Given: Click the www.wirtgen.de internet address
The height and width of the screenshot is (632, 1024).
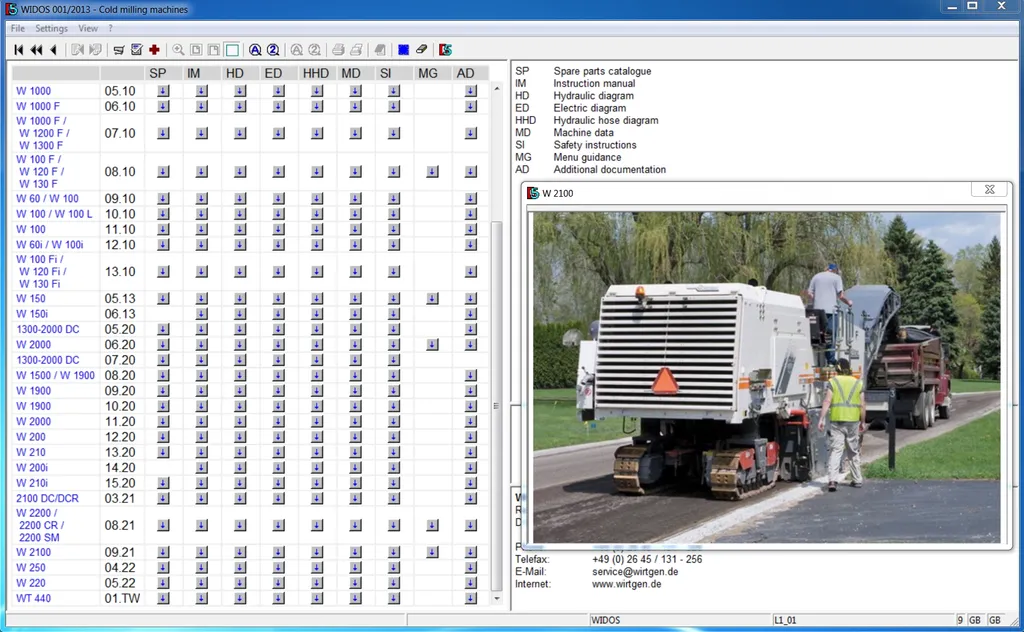Looking at the screenshot, I should tap(627, 584).
